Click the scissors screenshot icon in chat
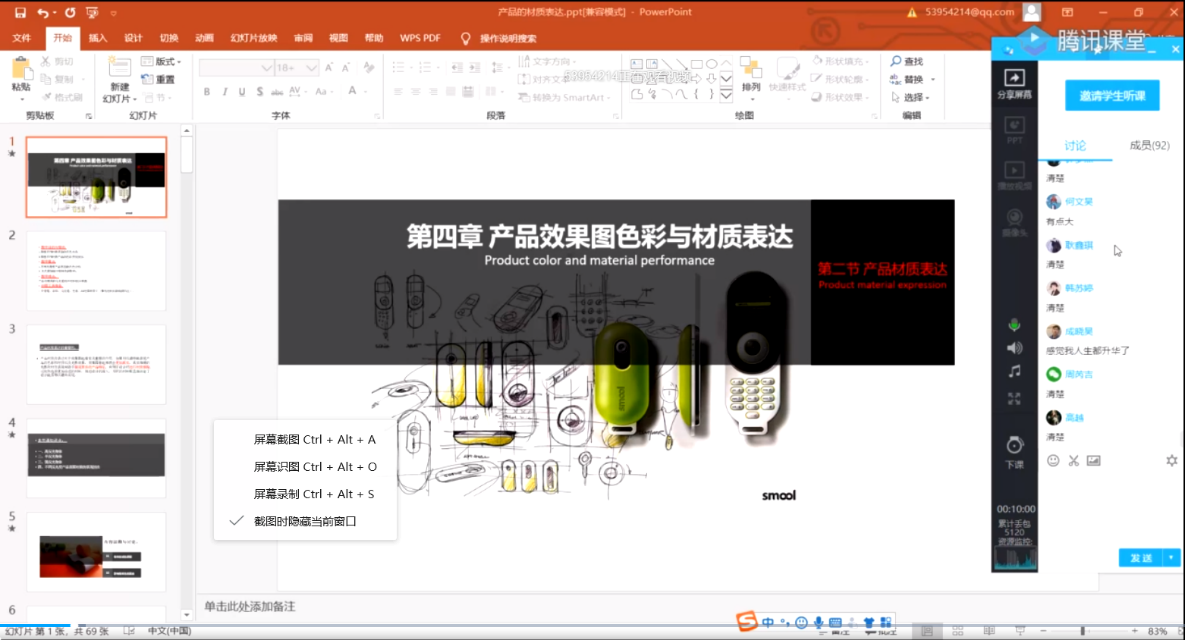 pyautogui.click(x=1073, y=461)
